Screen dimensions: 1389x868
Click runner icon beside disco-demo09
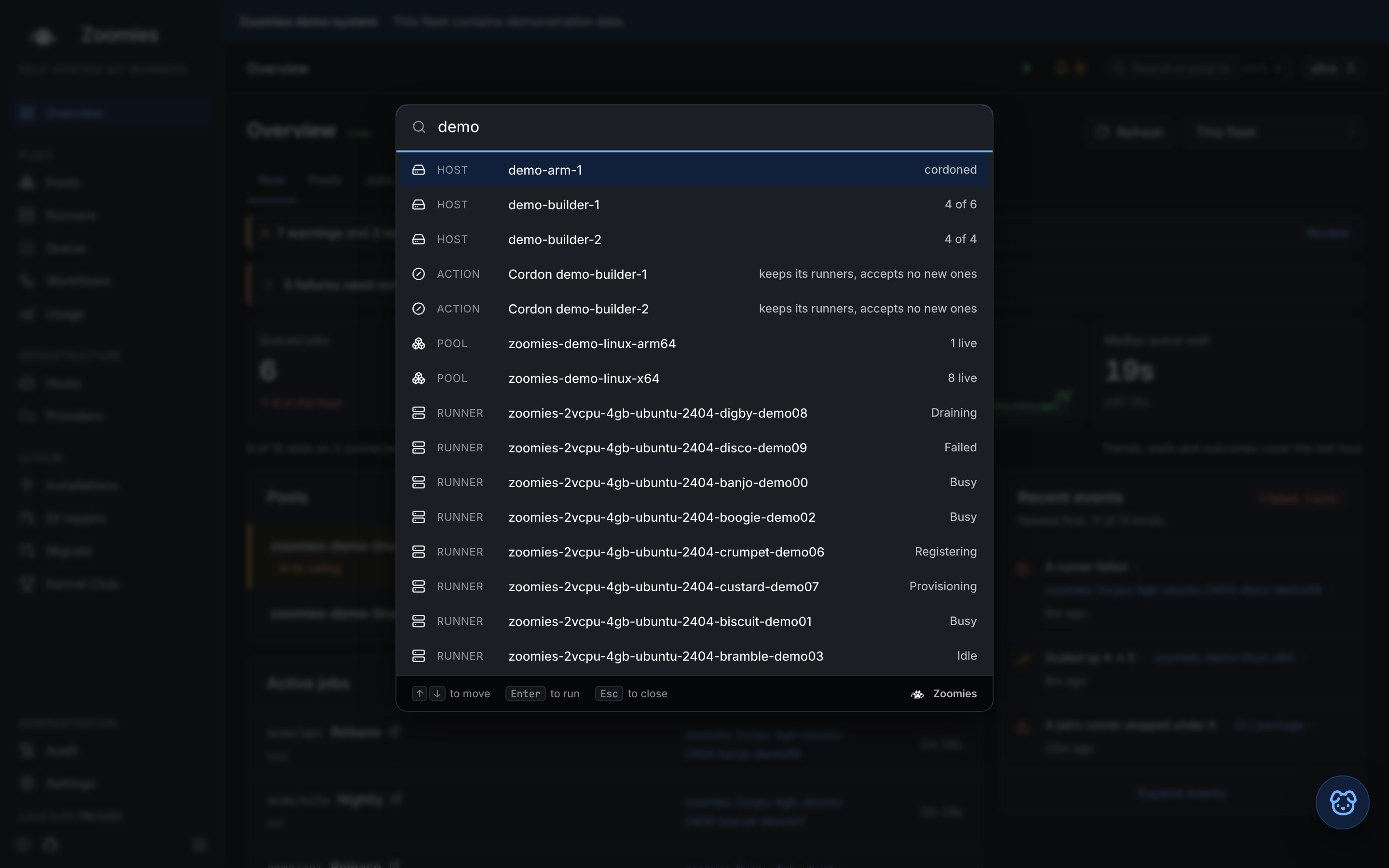(419, 448)
